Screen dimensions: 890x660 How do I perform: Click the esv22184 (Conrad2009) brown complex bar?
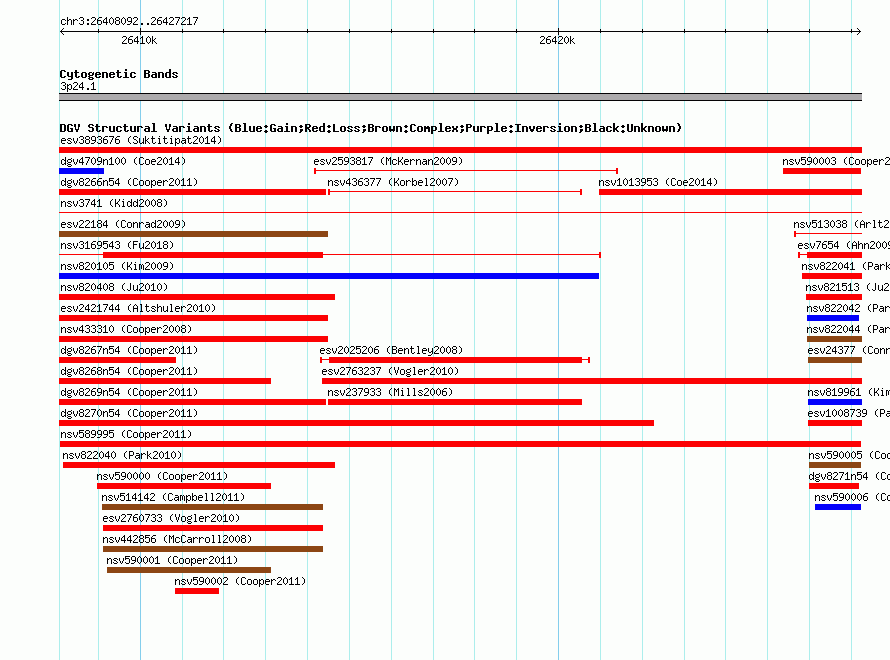click(194, 234)
